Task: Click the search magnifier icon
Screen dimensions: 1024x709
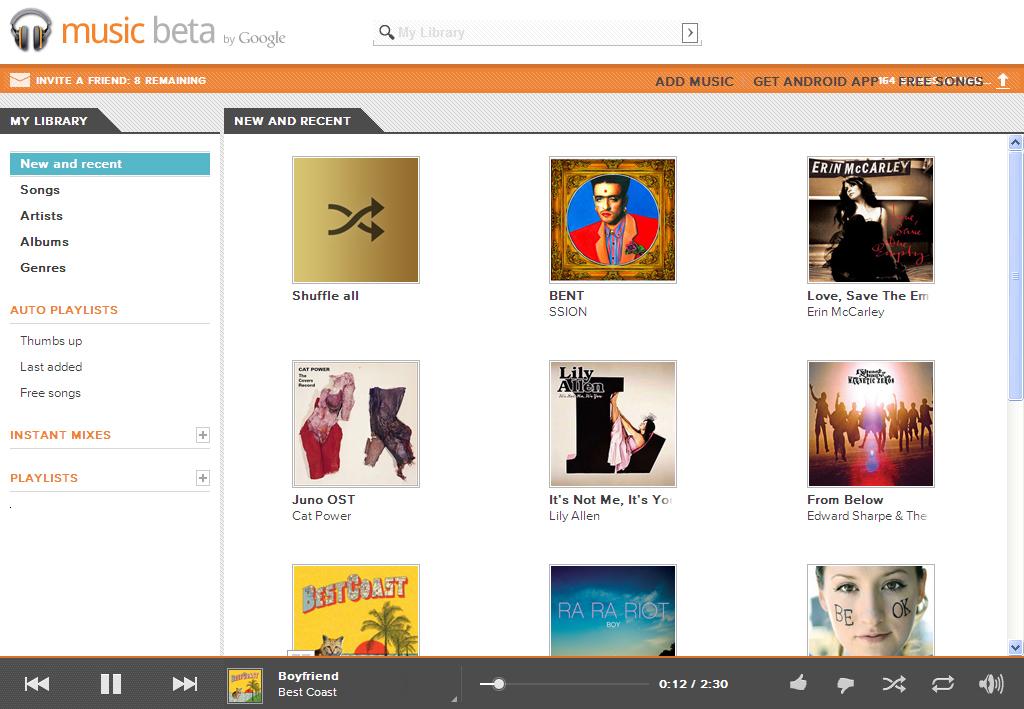Action: (x=387, y=32)
